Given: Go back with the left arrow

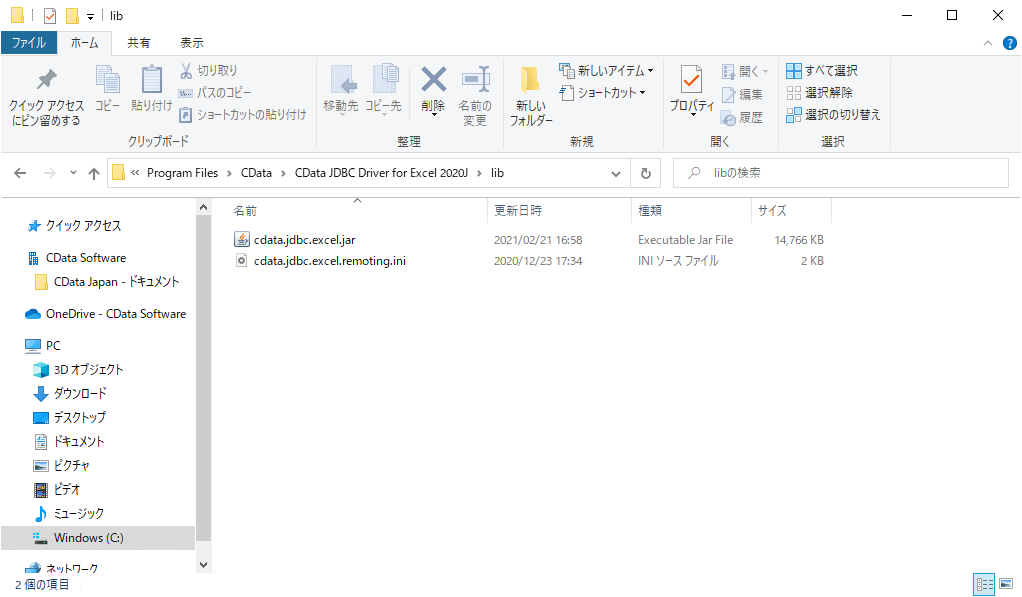Looking at the screenshot, I should tap(20, 173).
